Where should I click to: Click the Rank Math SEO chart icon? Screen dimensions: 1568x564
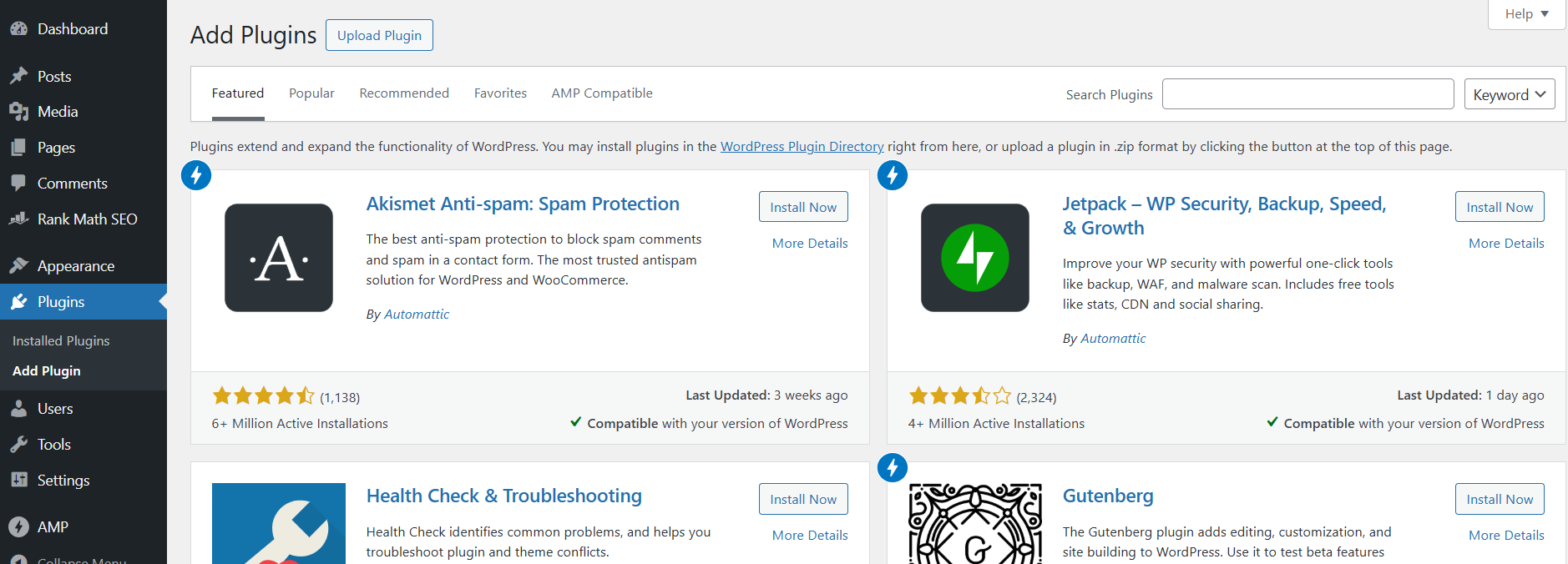click(18, 219)
